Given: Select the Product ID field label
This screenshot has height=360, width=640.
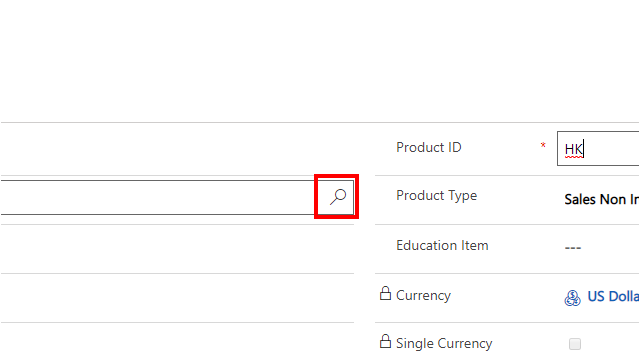Looking at the screenshot, I should [429, 147].
